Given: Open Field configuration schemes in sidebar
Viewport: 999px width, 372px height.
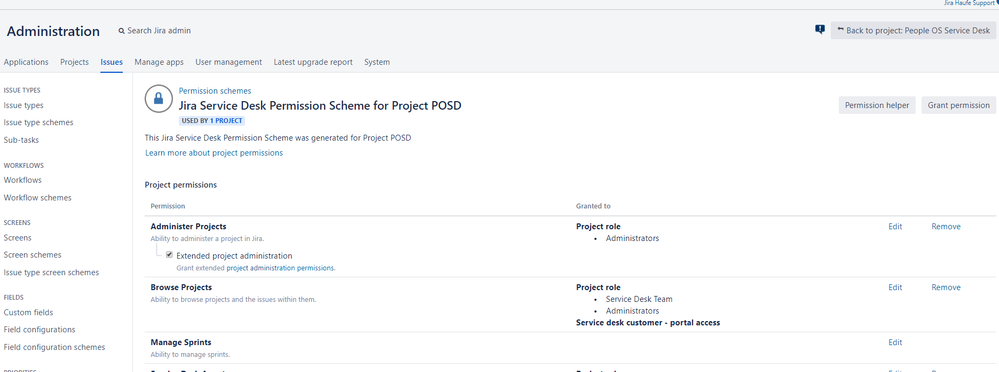Looking at the screenshot, I should pyautogui.click(x=54, y=347).
